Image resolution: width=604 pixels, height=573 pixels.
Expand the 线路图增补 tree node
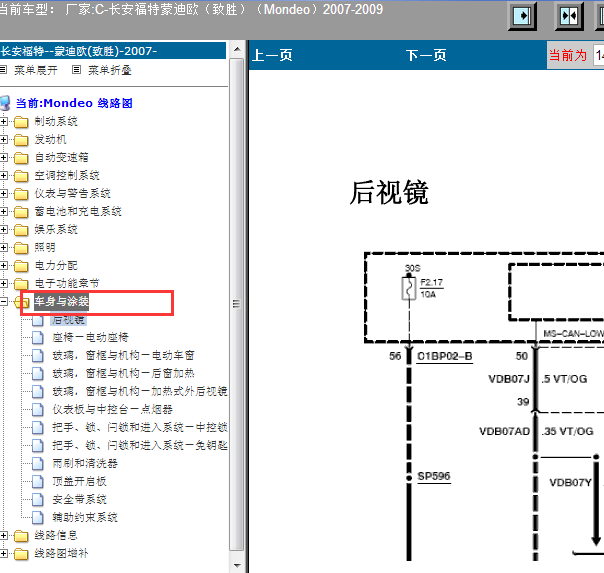coord(3,553)
